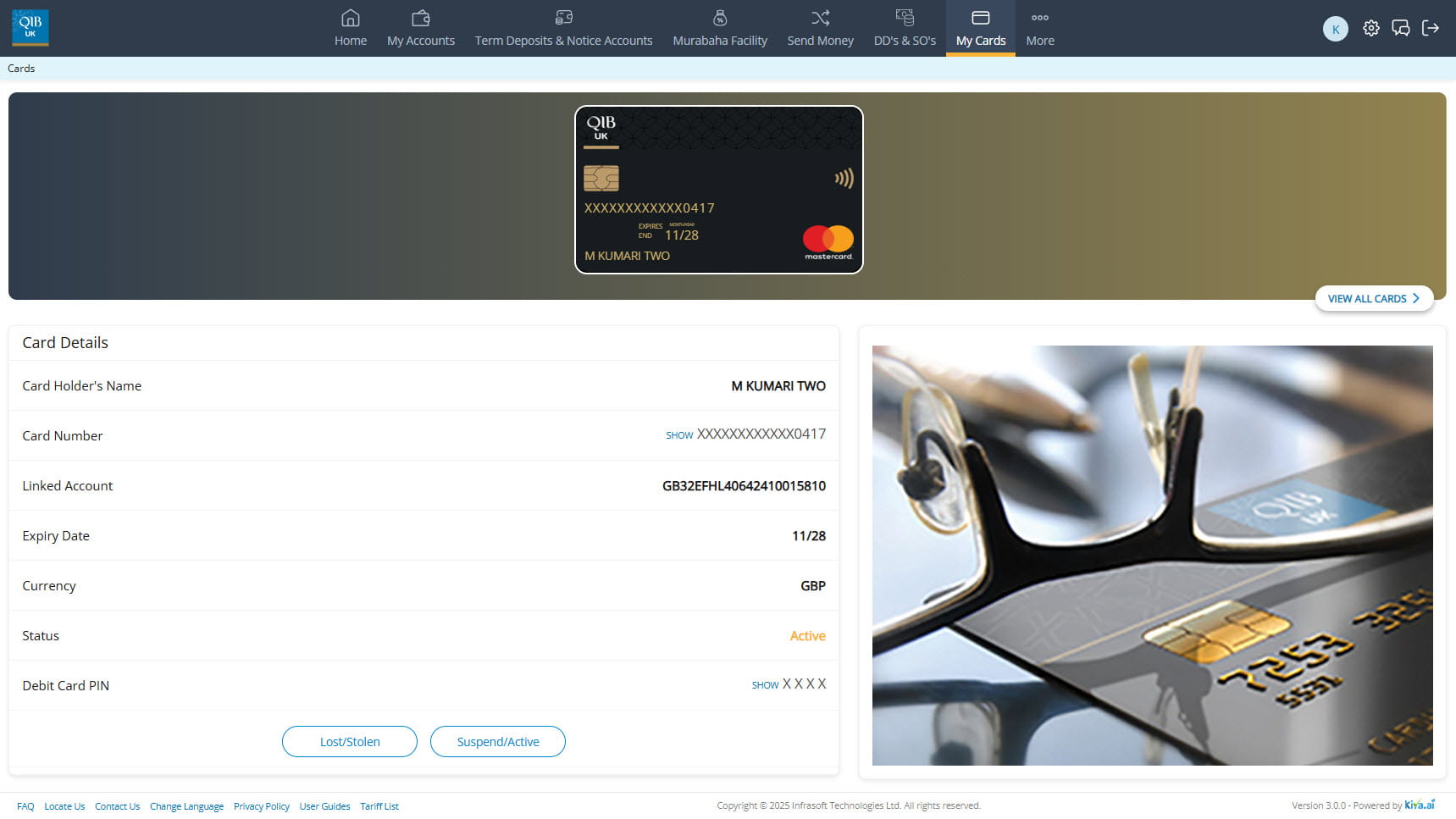Expand the More menu

pos(1040,29)
